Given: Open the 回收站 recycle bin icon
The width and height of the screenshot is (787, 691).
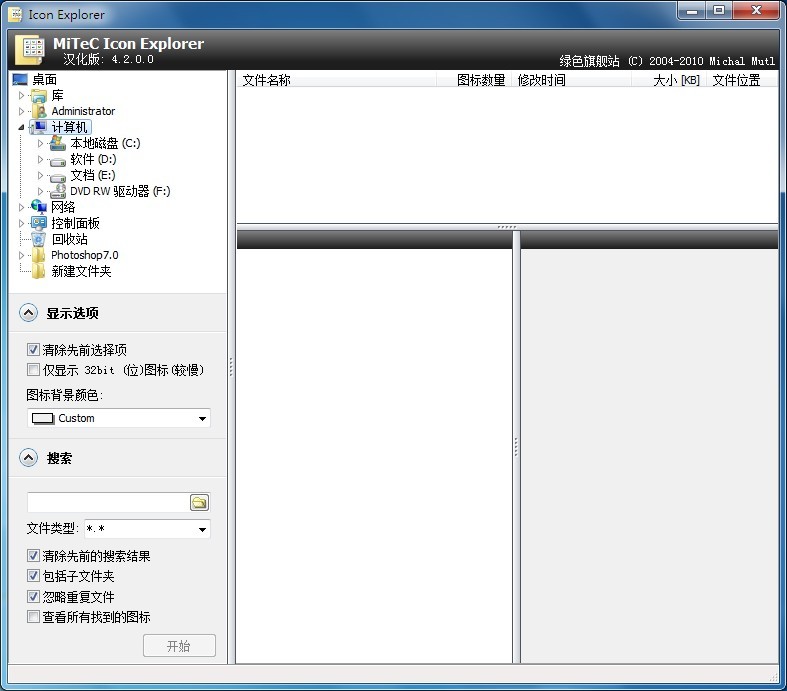Looking at the screenshot, I should point(39,239).
